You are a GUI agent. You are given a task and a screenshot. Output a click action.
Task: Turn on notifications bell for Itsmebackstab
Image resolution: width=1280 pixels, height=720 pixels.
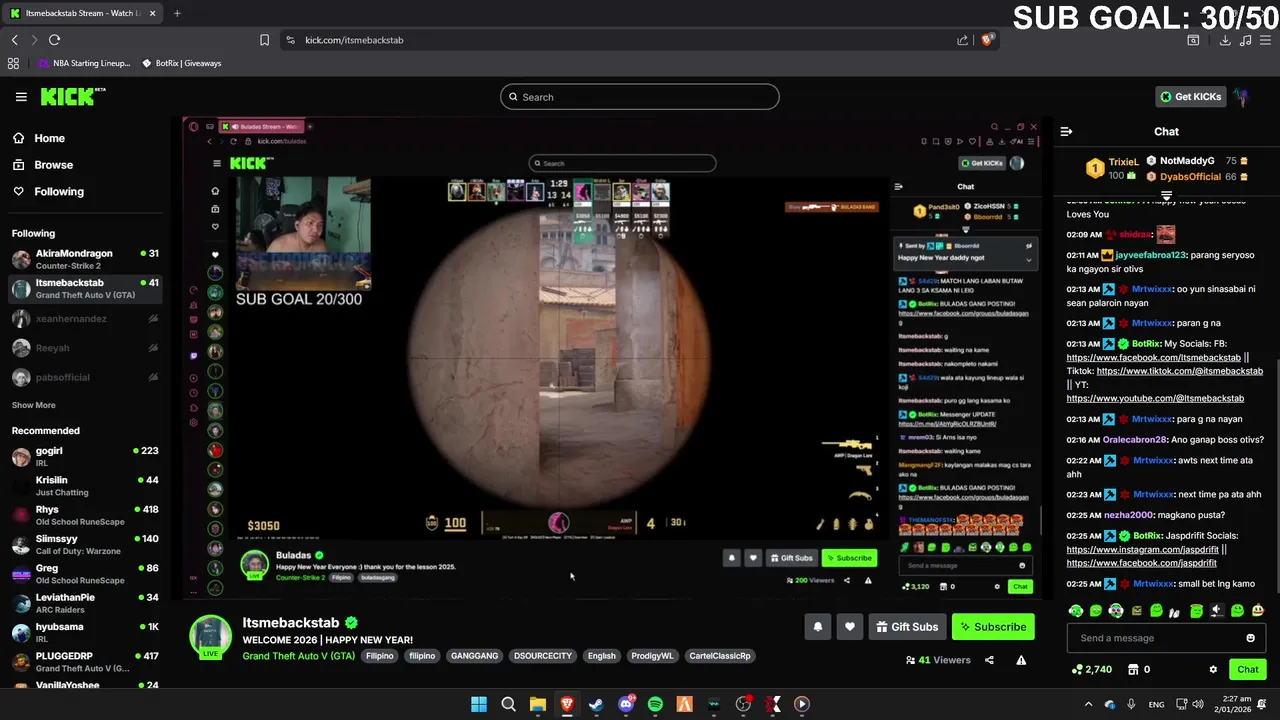817,627
